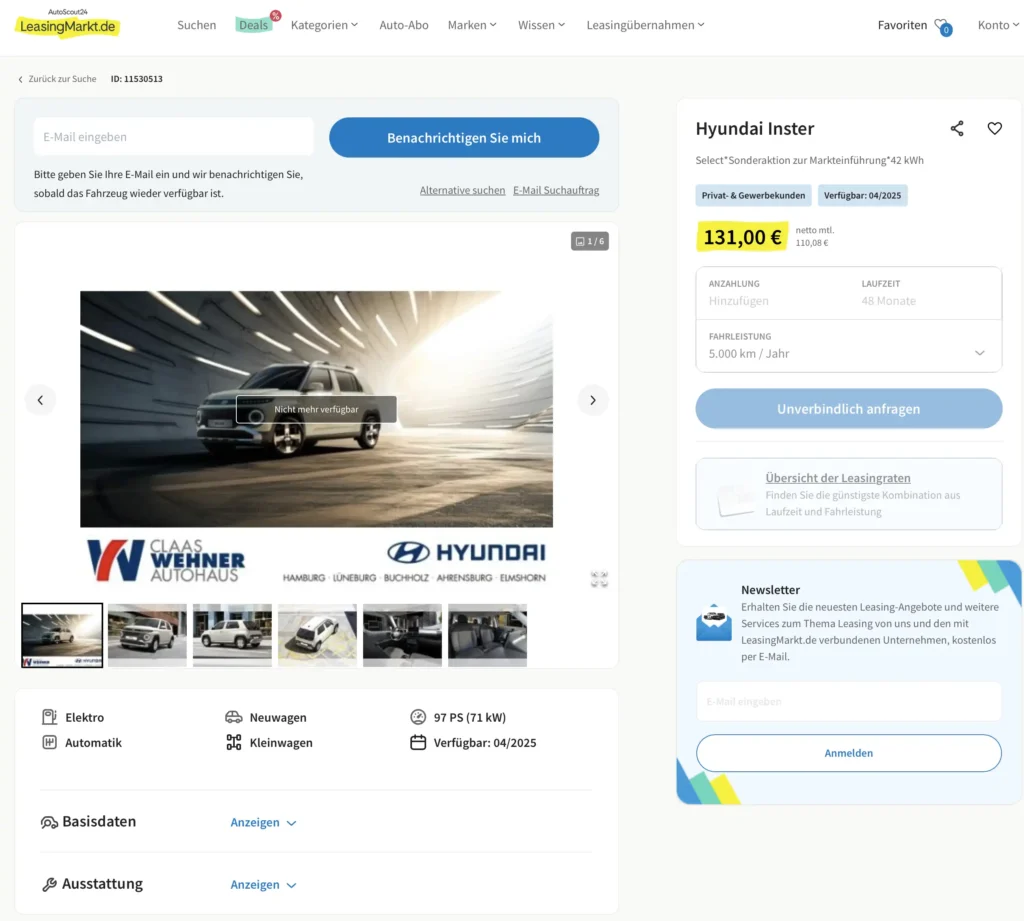Click Verfügbar: 04/2025 tag under title
The width and height of the screenshot is (1024, 921).
tap(862, 195)
